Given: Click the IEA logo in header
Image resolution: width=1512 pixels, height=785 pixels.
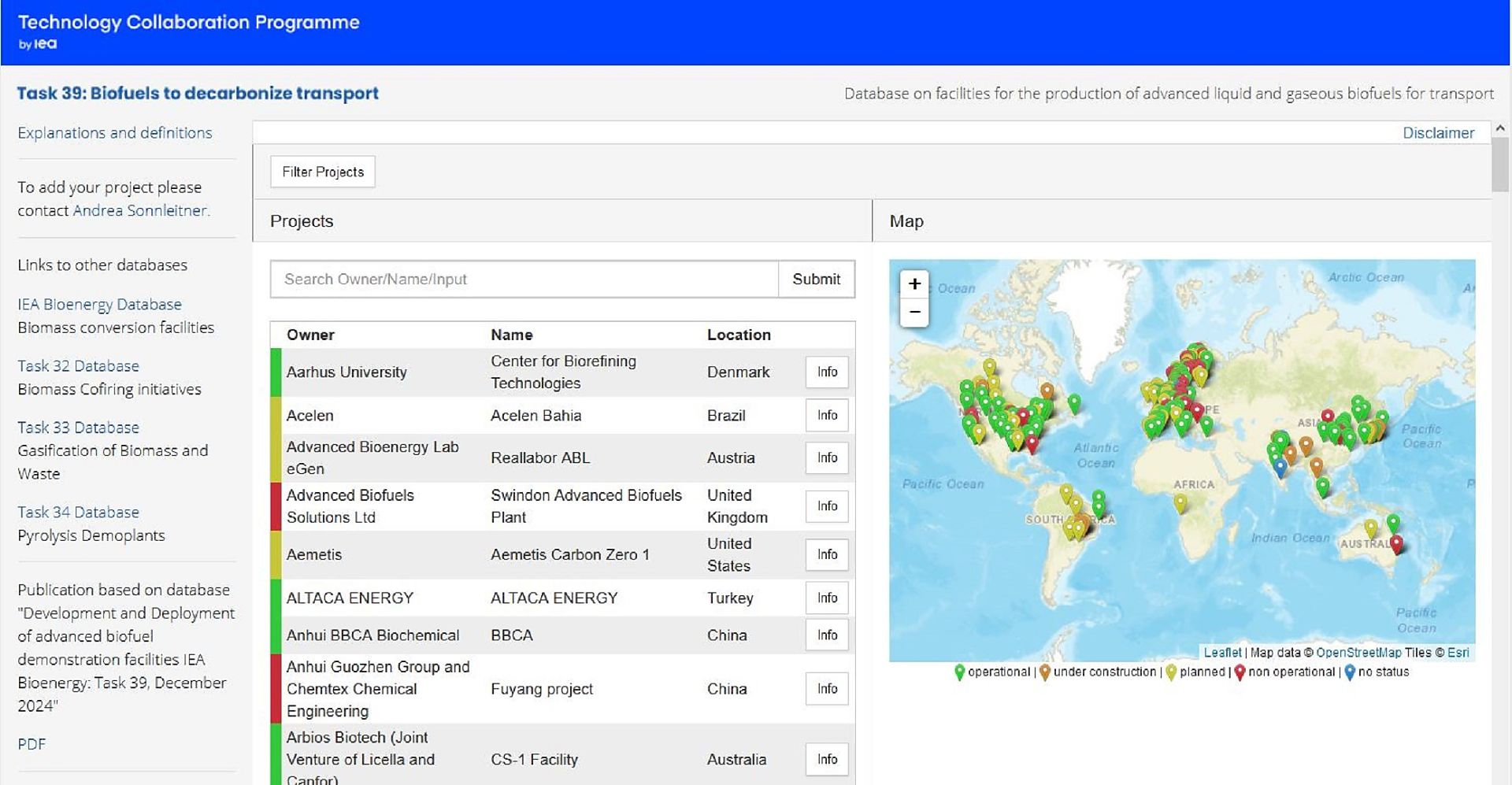Looking at the screenshot, I should coord(46,44).
